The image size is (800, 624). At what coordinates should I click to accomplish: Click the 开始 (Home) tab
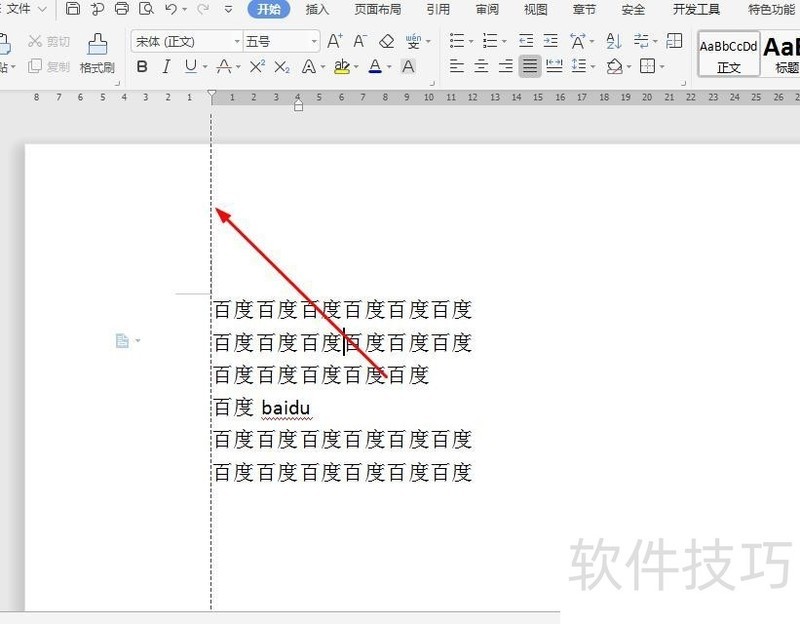click(269, 9)
